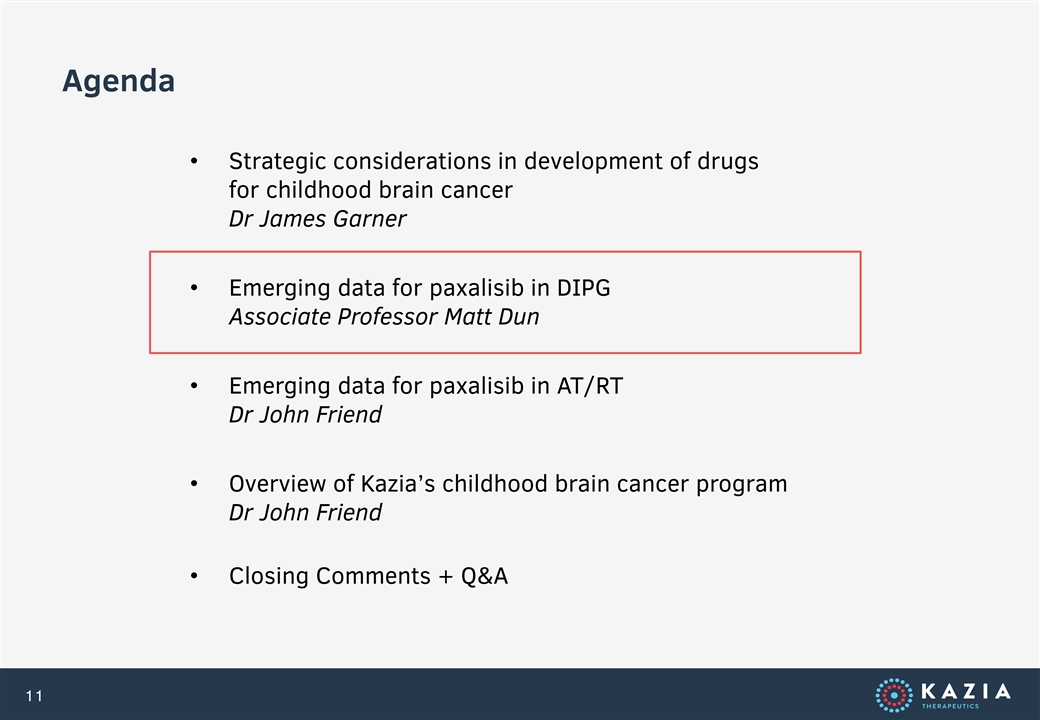
Task: Click Dr John Friend under the Overview item
Action: (x=305, y=512)
